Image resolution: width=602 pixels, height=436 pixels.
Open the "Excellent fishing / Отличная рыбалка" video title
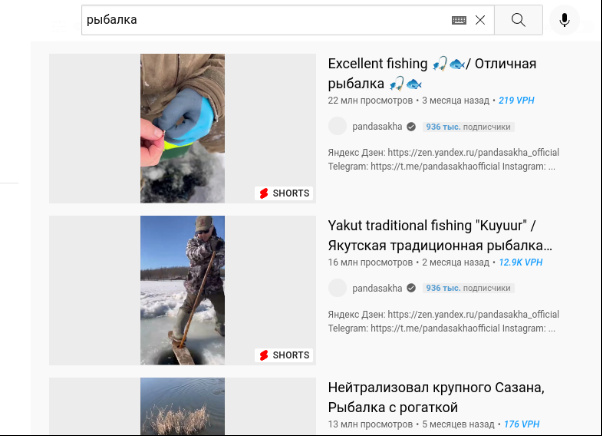(432, 73)
